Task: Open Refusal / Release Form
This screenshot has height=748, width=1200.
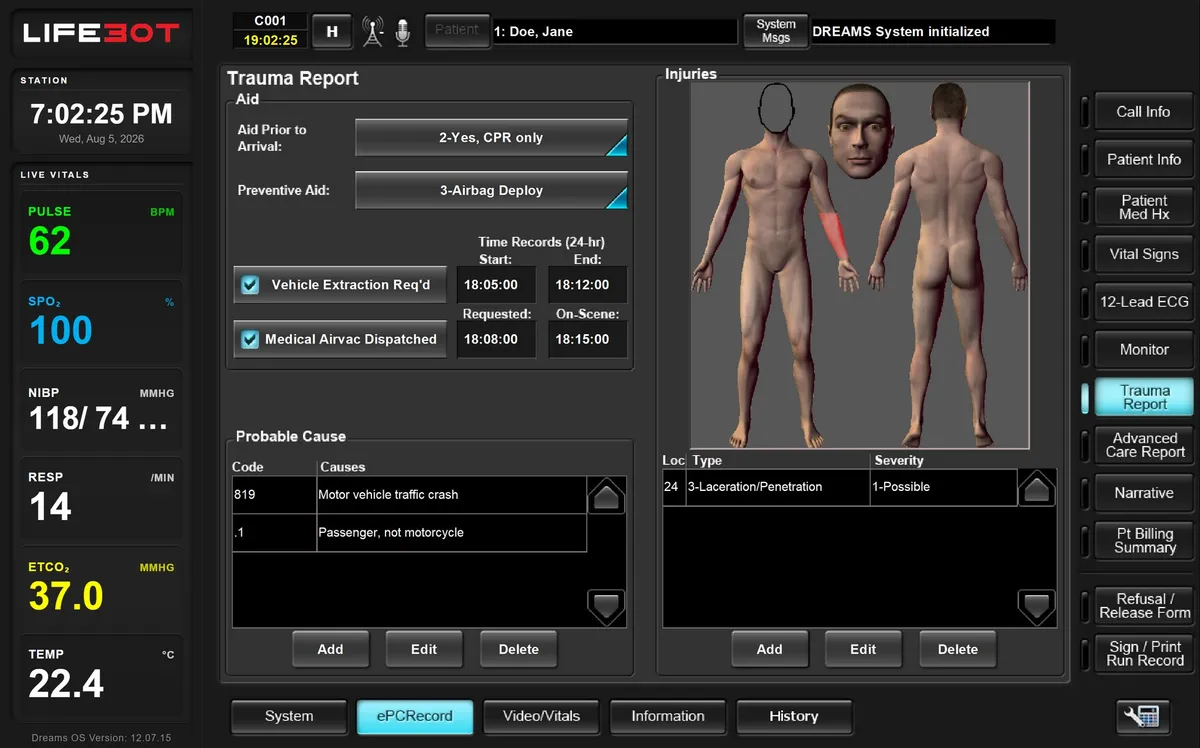Action: pos(1143,606)
